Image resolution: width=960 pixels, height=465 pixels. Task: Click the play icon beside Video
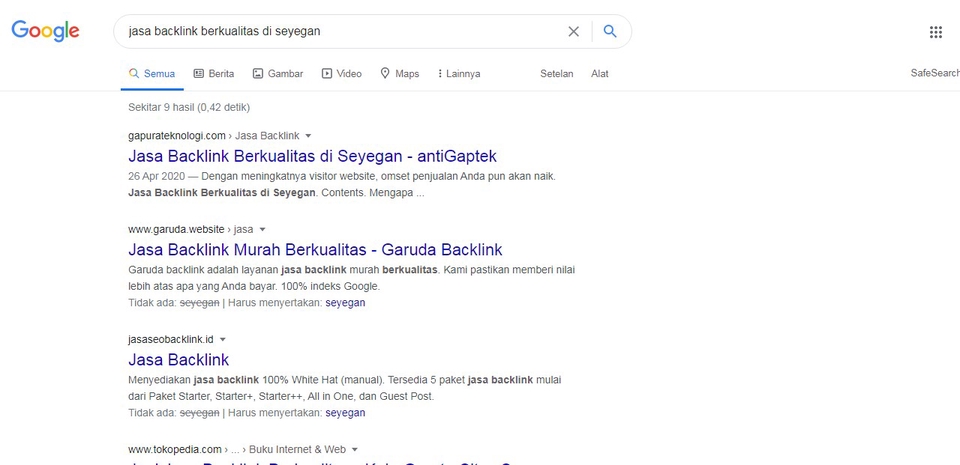(x=327, y=73)
